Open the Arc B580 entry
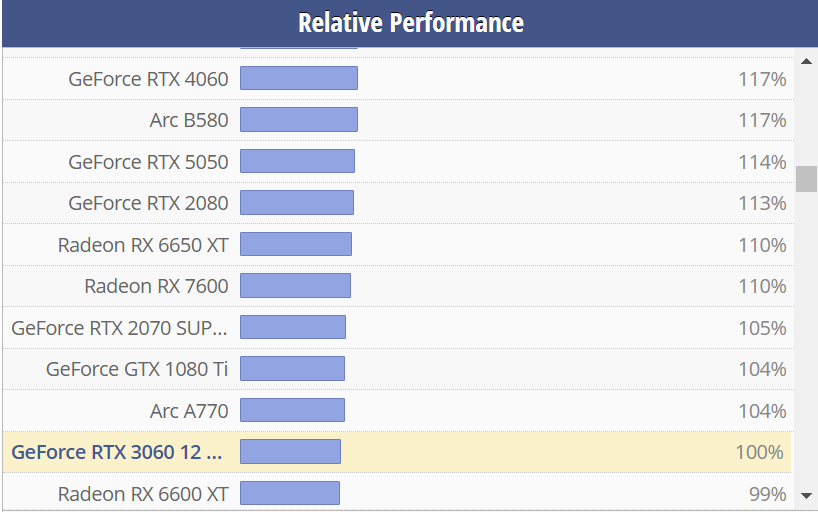 pyautogui.click(x=188, y=120)
